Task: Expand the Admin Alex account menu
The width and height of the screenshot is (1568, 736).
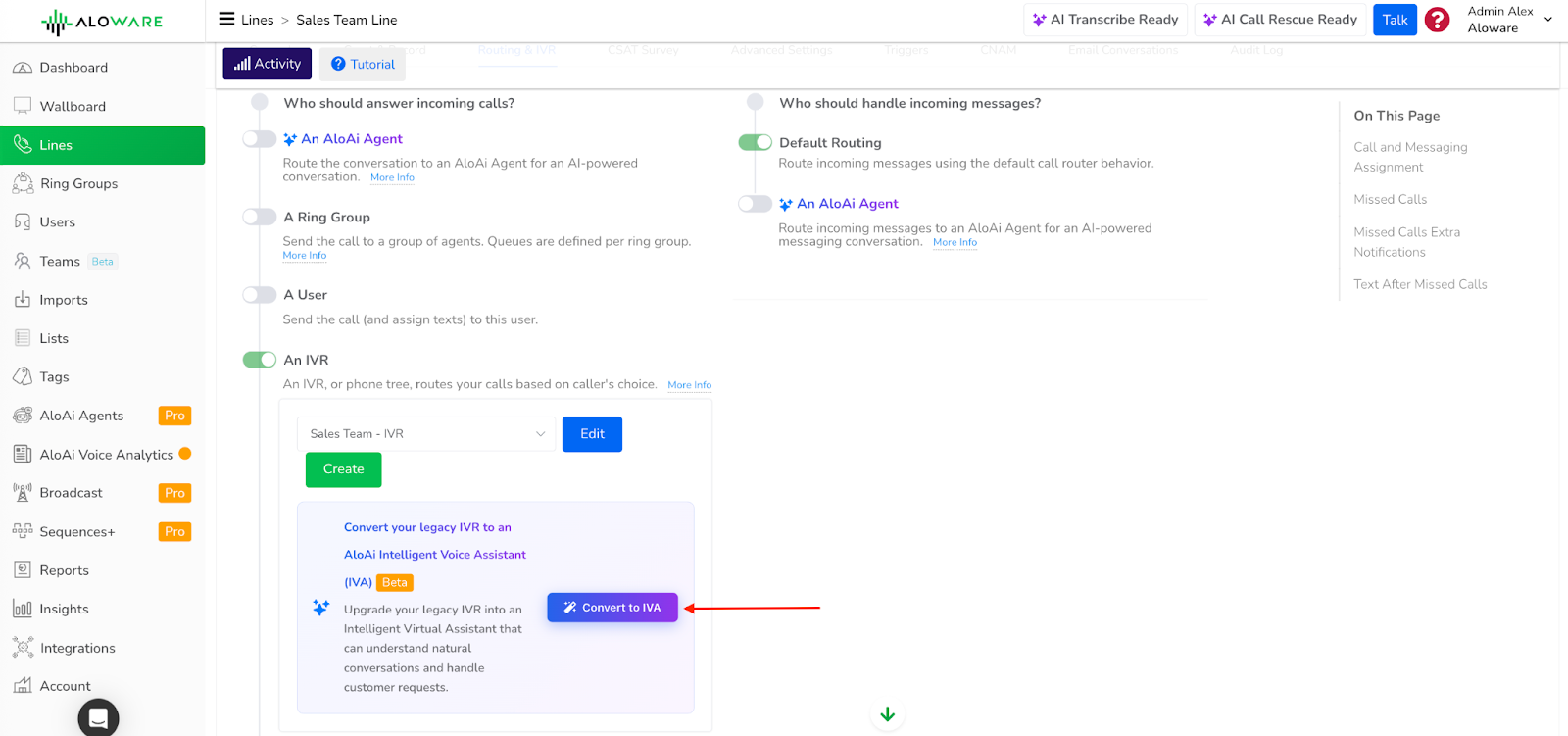Action: pyautogui.click(x=1509, y=20)
